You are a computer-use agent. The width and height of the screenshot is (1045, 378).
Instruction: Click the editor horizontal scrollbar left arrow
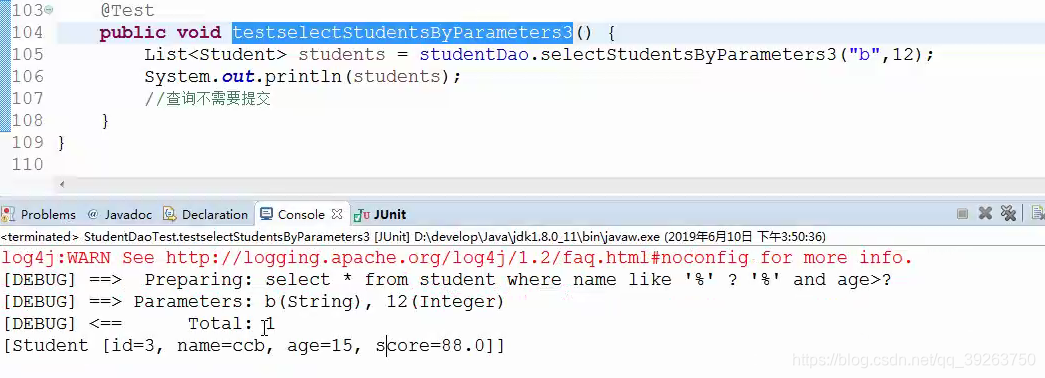62,184
